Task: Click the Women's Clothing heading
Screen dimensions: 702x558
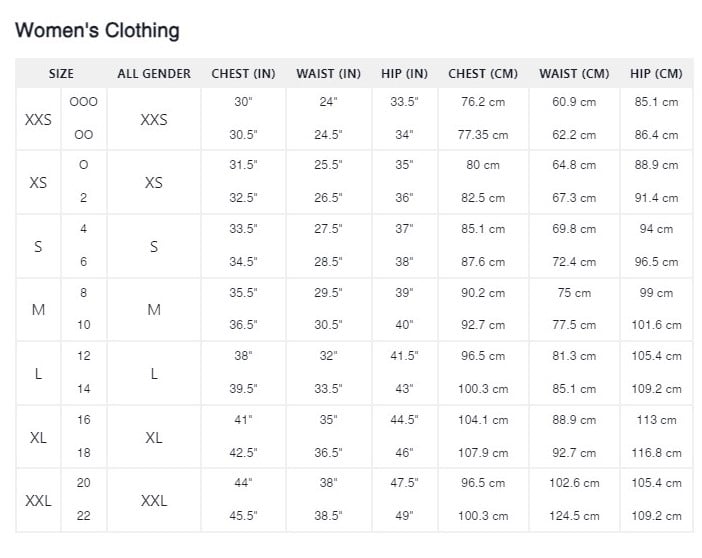Action: (97, 31)
